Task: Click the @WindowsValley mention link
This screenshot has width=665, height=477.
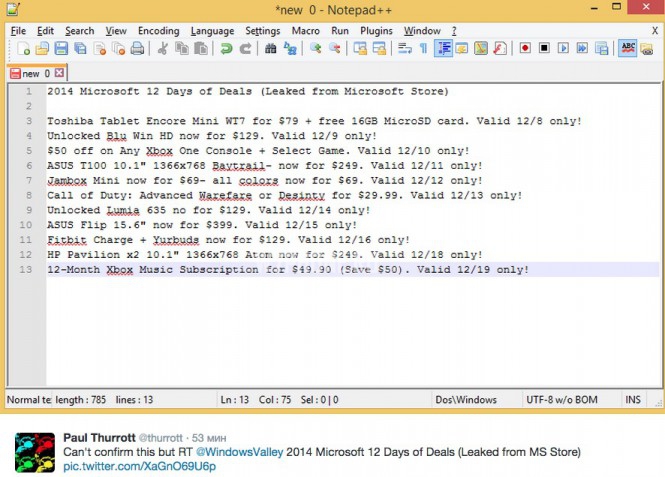Action: tap(239, 452)
